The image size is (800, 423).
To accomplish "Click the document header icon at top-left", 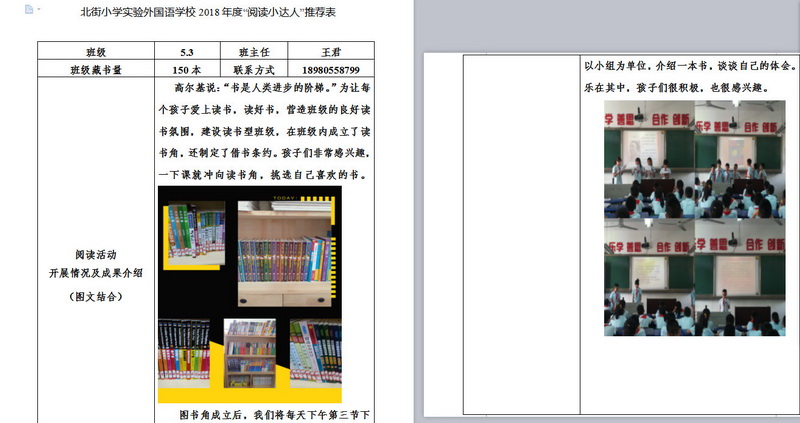I will [x=28, y=9].
